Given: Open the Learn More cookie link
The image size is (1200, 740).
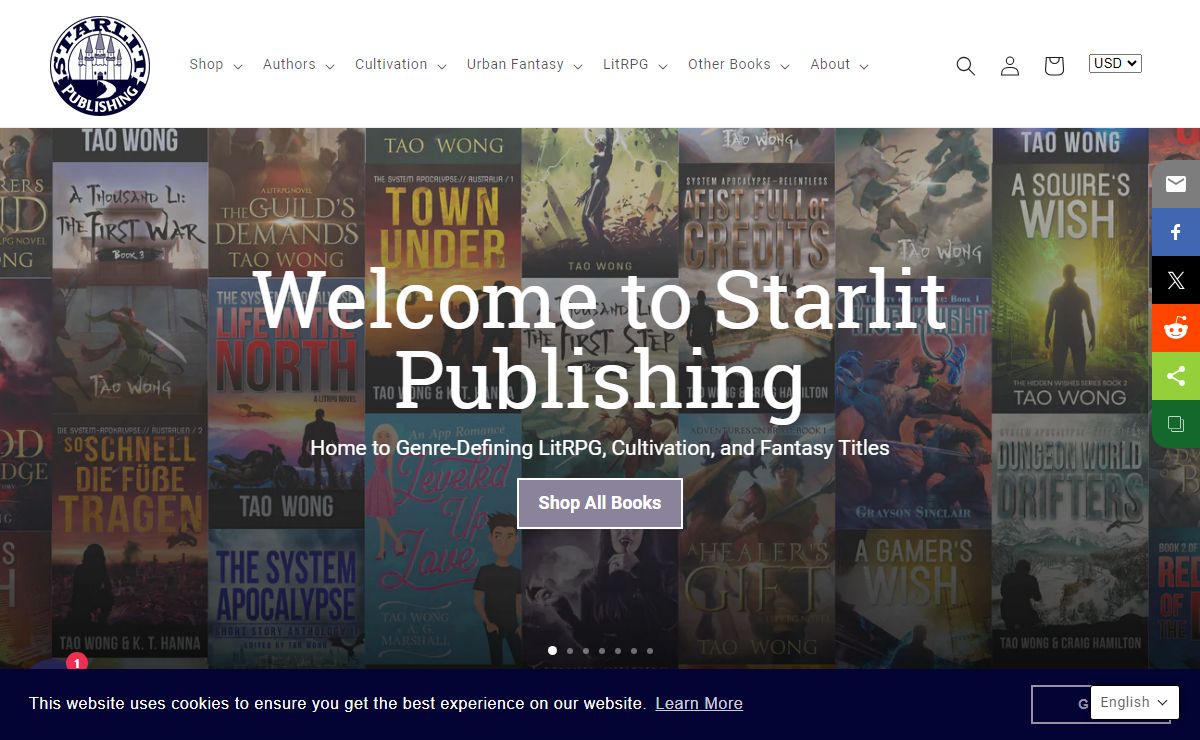Looking at the screenshot, I should [x=699, y=703].
